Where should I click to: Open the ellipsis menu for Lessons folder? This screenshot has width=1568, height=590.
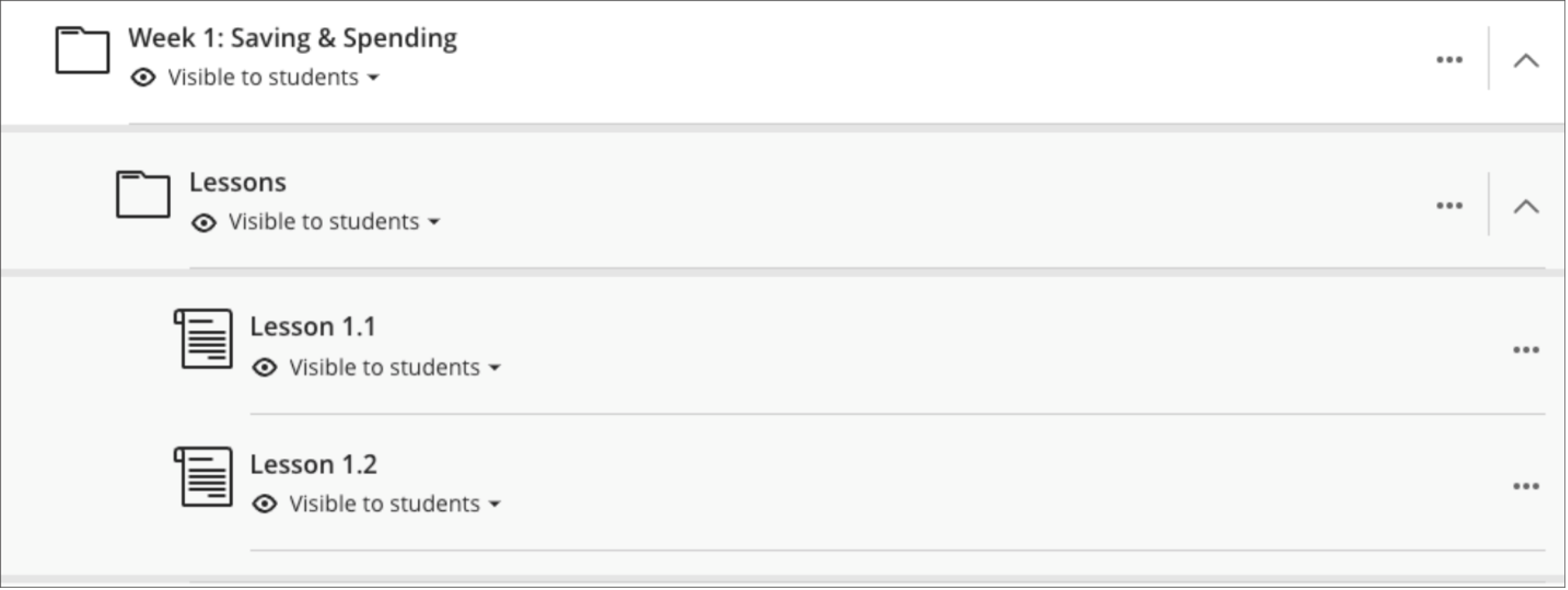(x=1449, y=205)
